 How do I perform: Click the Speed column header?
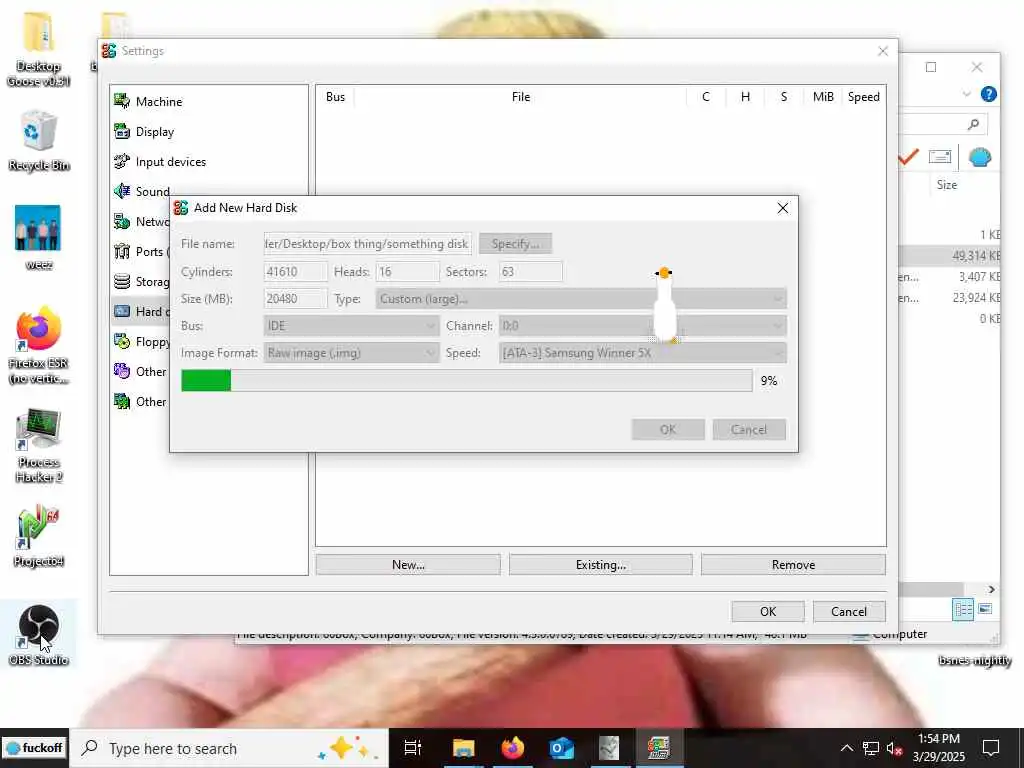coord(863,97)
